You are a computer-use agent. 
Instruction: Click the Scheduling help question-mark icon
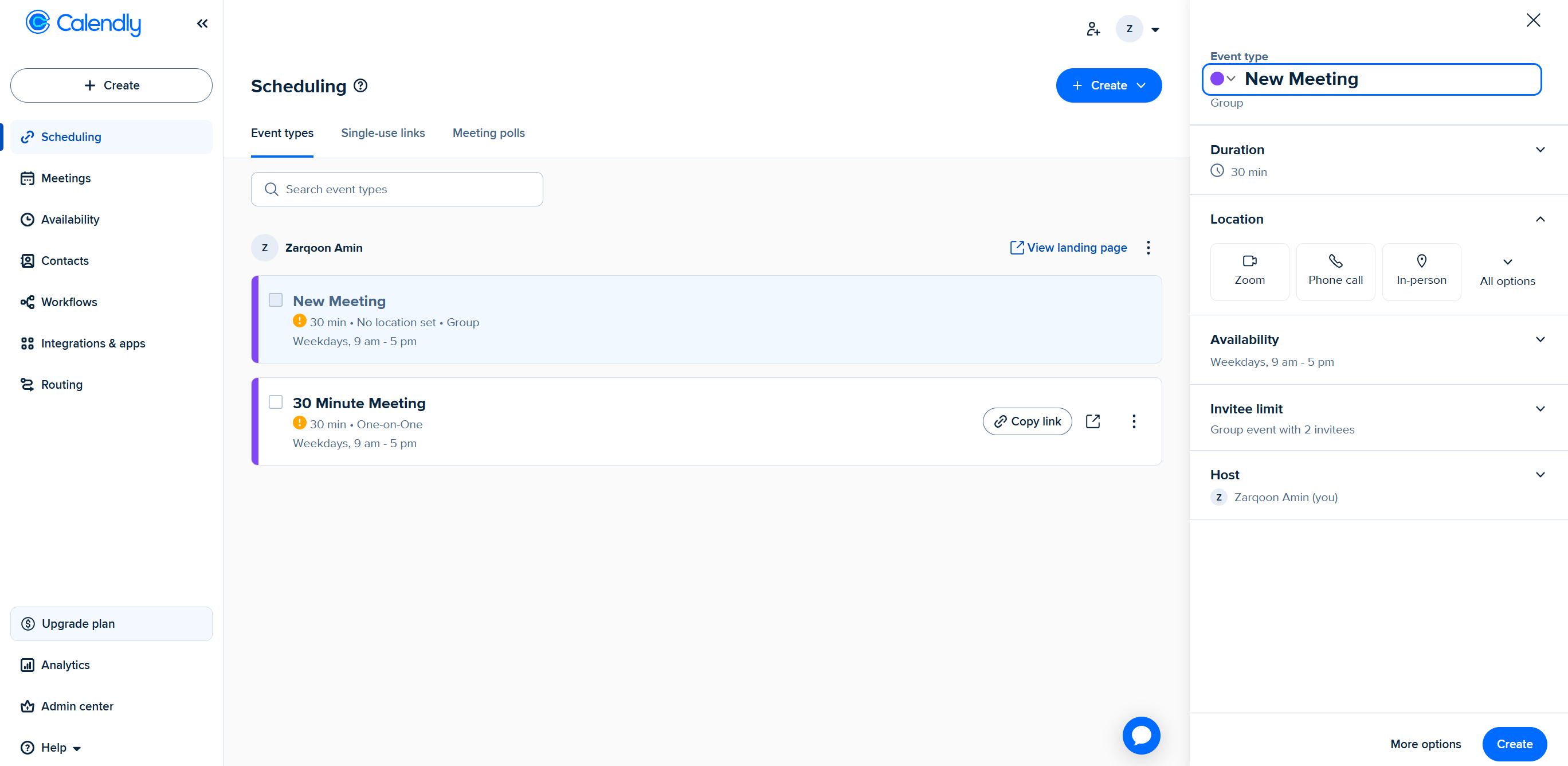pyautogui.click(x=360, y=86)
